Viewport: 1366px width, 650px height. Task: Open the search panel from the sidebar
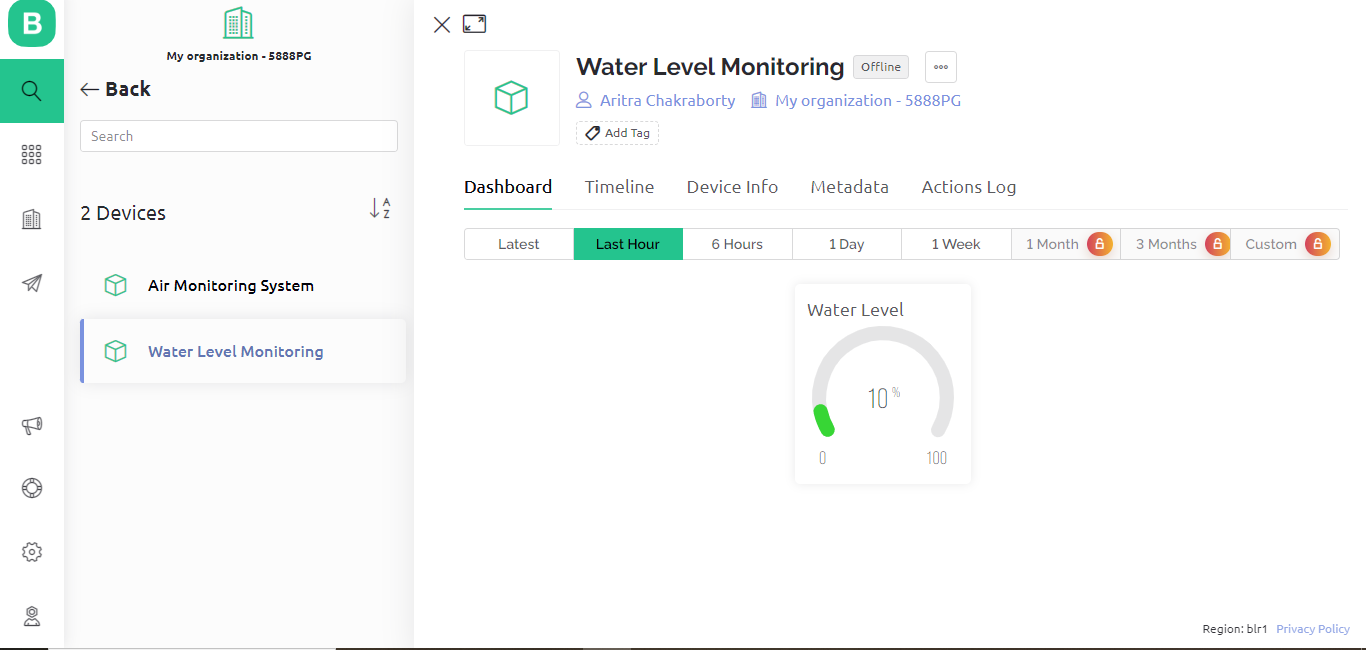(31, 90)
